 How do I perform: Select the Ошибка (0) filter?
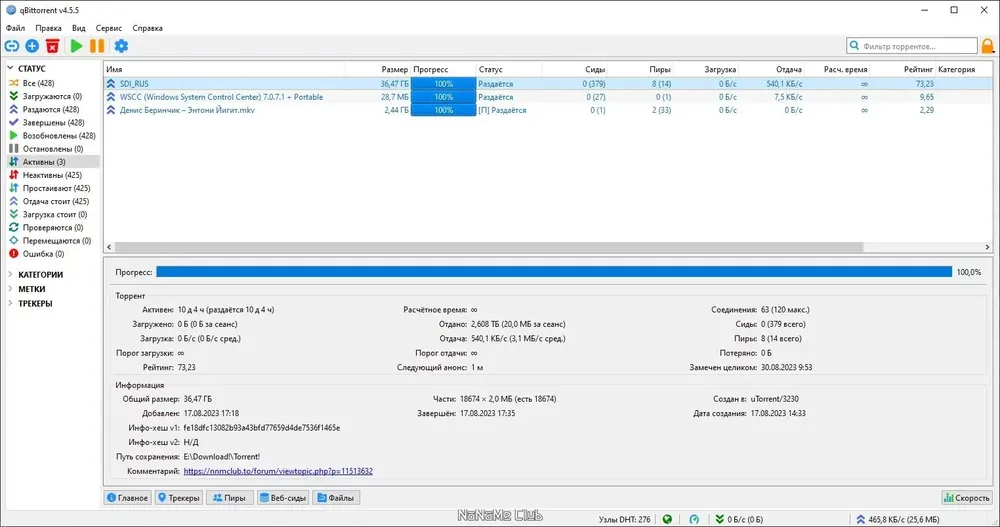point(43,254)
